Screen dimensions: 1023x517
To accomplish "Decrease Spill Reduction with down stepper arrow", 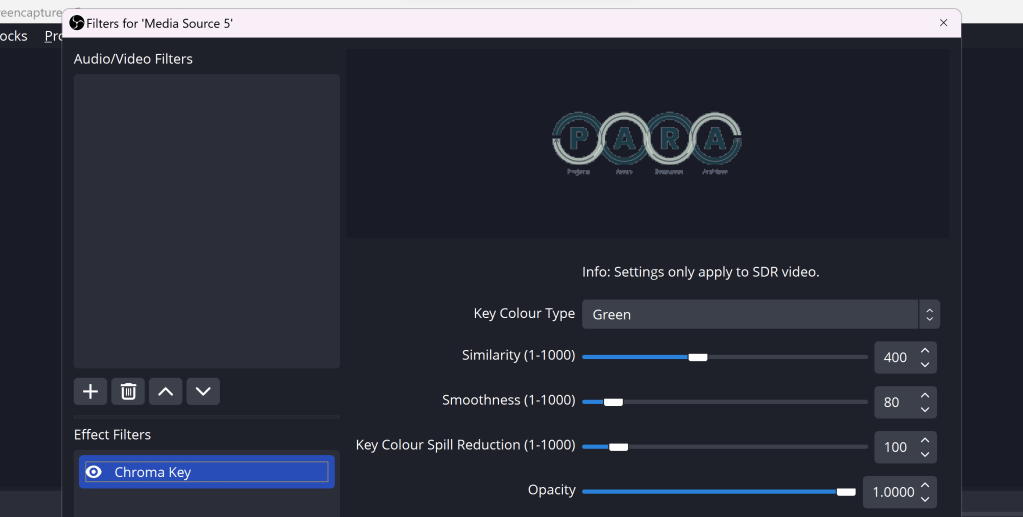I will tap(925, 455).
